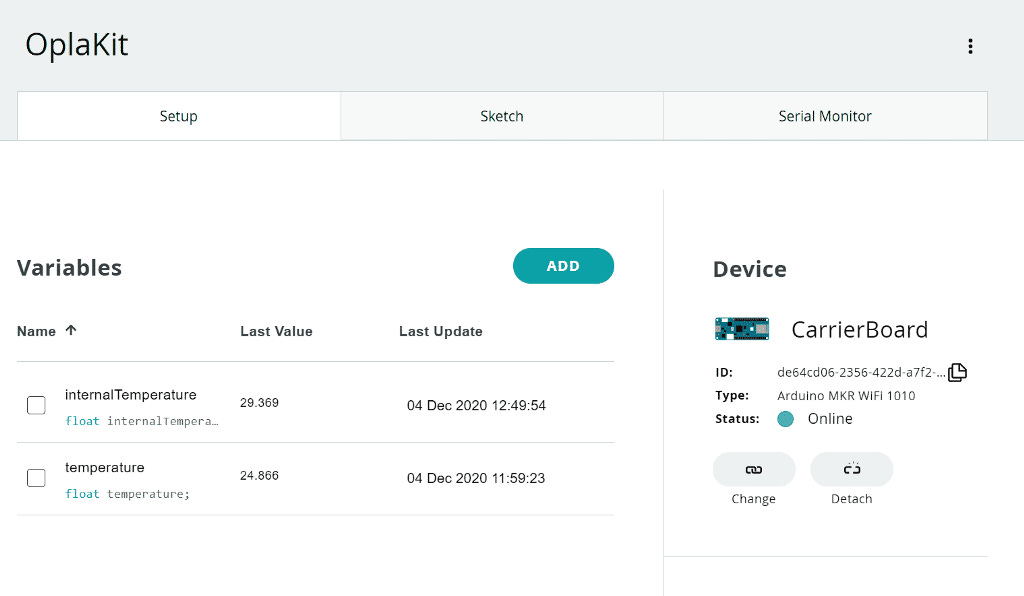This screenshot has width=1024, height=596.
Task: Check the internalTemperature variable checkbox
Action: (x=37, y=405)
